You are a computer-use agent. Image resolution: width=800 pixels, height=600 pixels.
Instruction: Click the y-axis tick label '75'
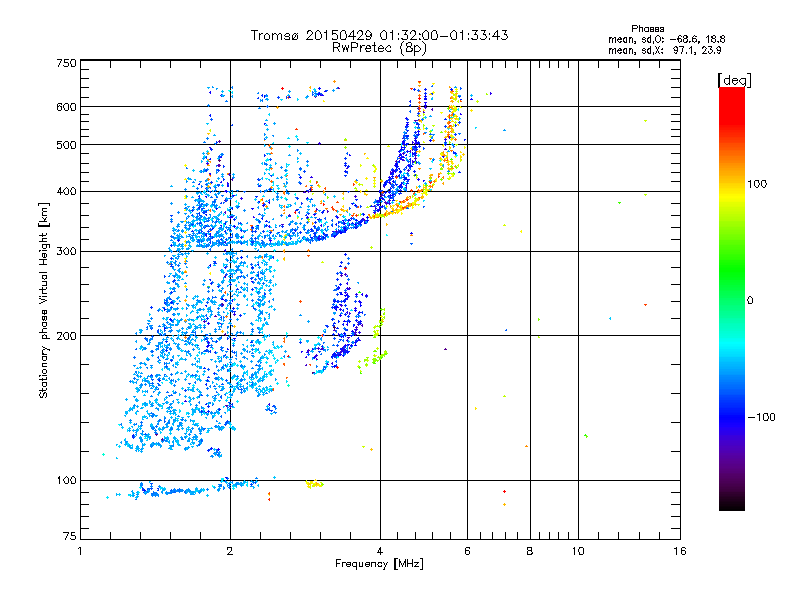click(70, 536)
